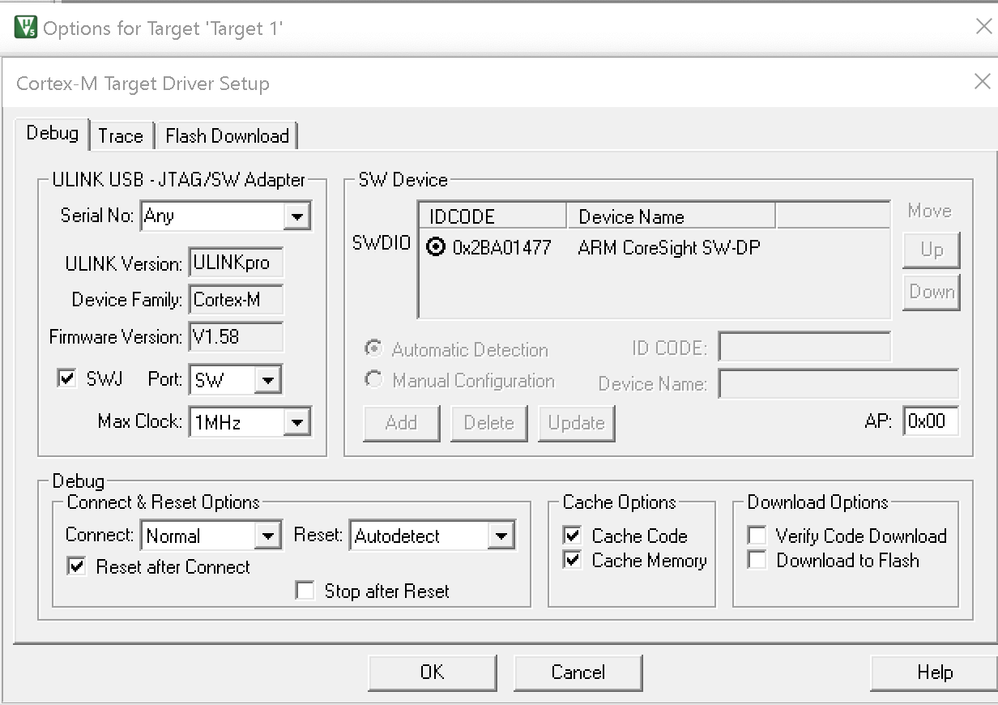Click ARM CoreSight SW-DP device name
This screenshot has width=998, height=705.
pos(669,248)
